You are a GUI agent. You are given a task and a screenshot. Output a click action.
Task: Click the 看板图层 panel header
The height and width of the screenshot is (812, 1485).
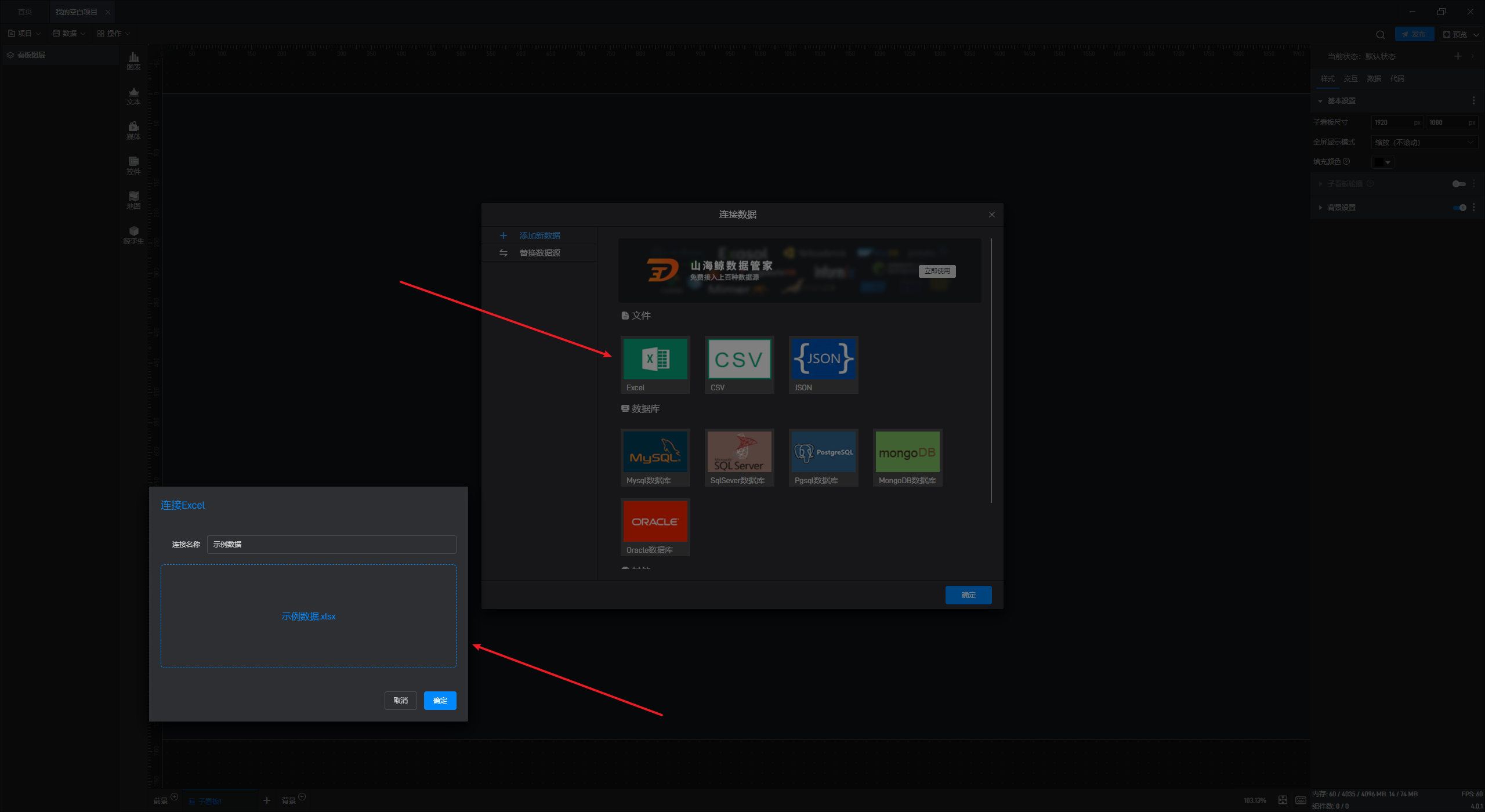tap(60, 55)
